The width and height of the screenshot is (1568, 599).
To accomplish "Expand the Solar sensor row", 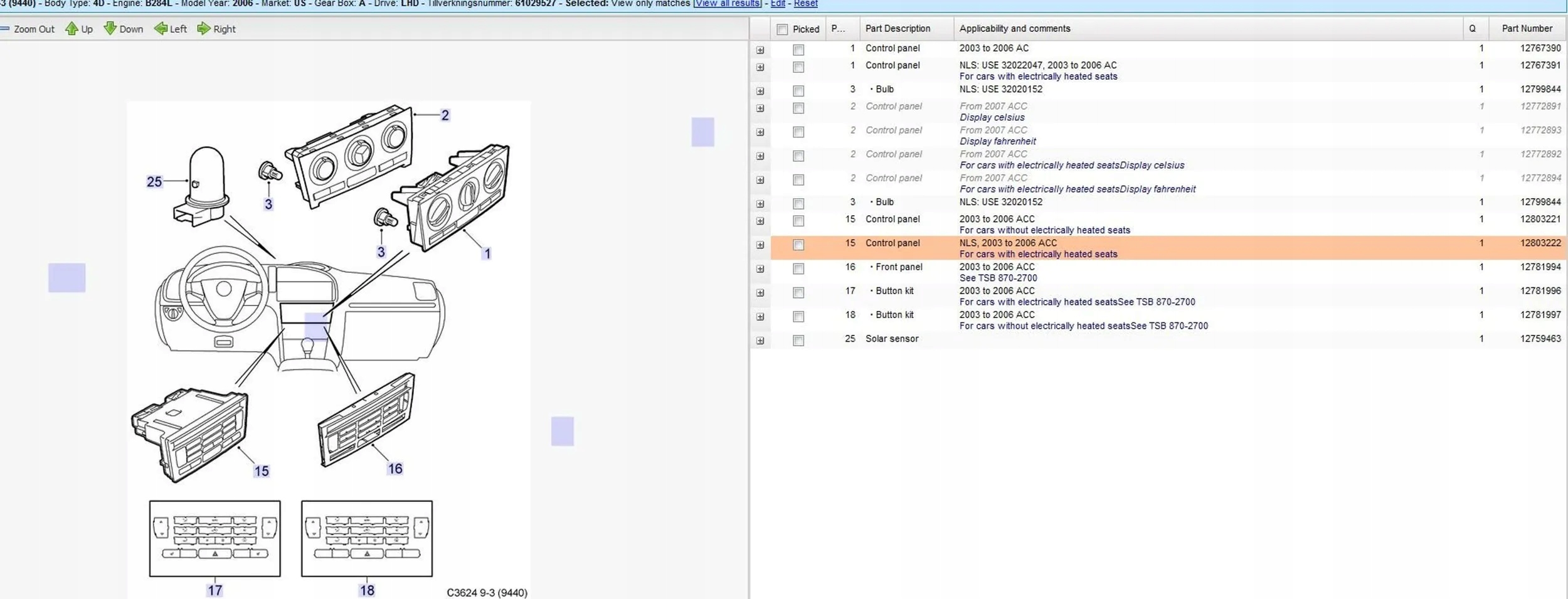I will (x=760, y=341).
